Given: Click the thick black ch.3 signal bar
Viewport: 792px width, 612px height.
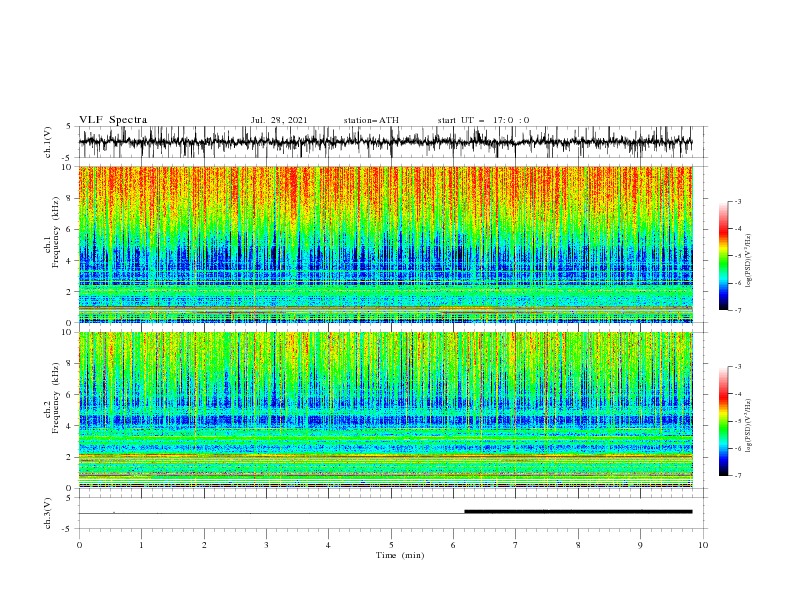Looking at the screenshot, I should pos(578,512).
